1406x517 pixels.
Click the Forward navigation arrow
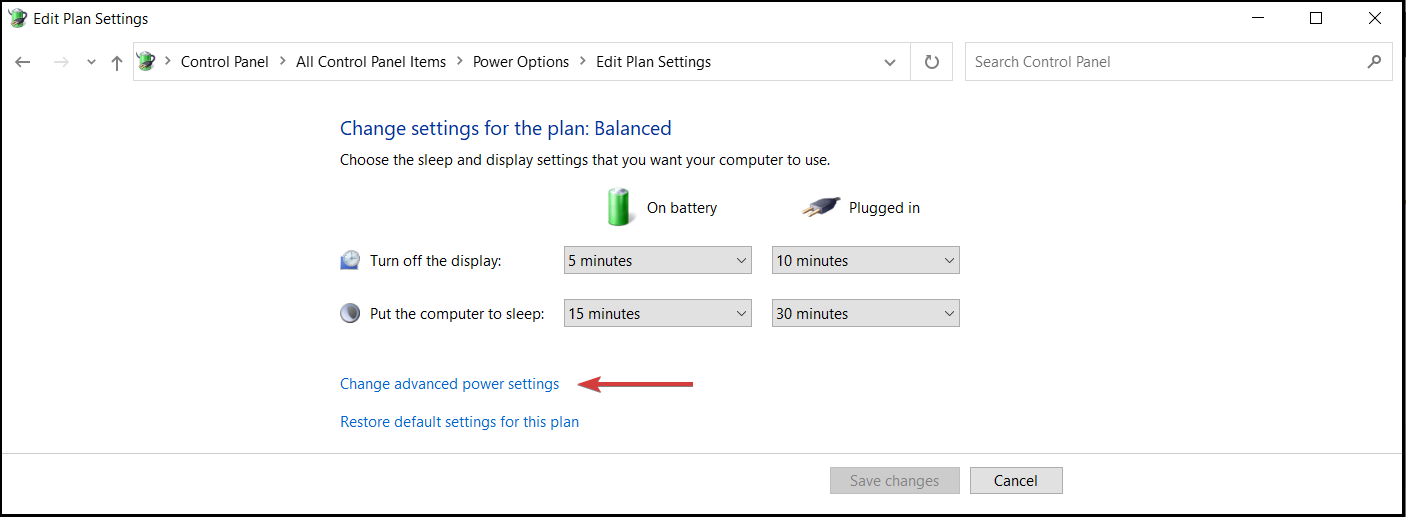click(x=60, y=62)
